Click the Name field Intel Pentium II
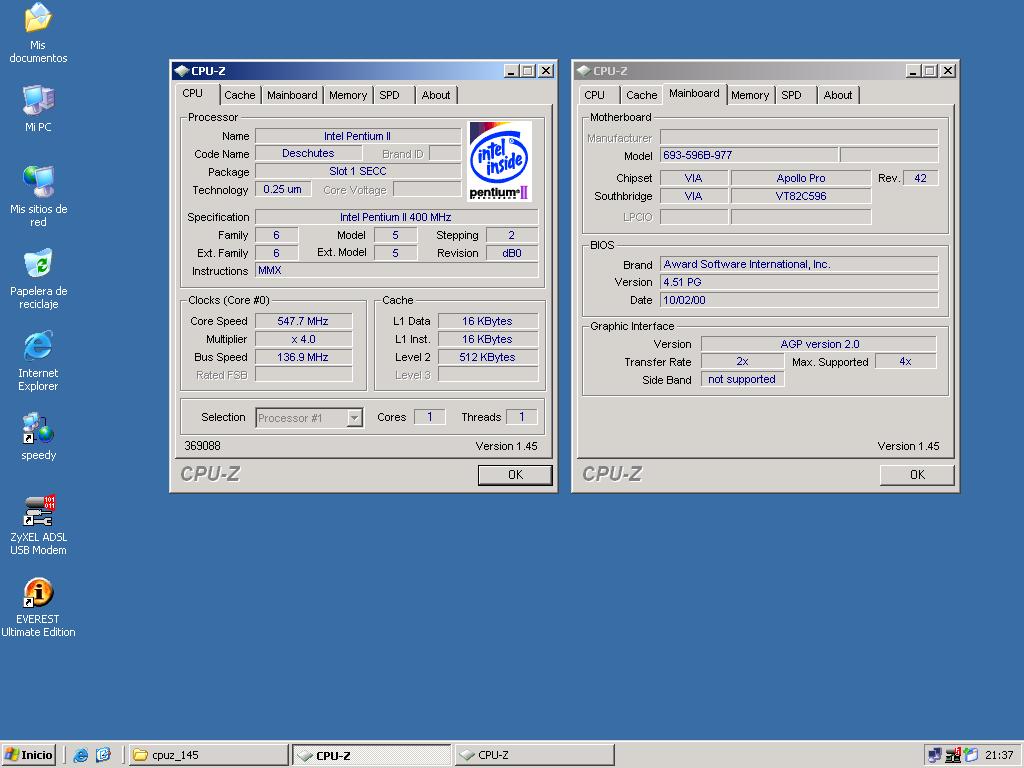 tap(357, 136)
